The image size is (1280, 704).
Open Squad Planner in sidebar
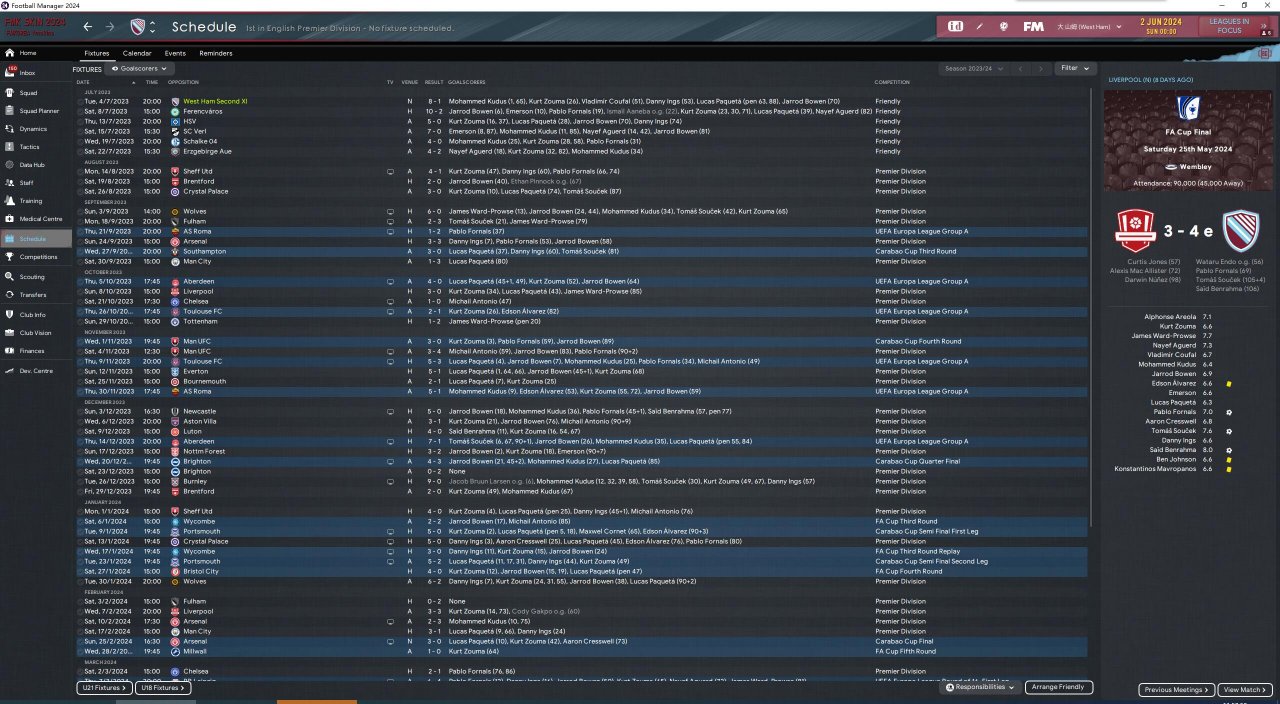(36, 111)
